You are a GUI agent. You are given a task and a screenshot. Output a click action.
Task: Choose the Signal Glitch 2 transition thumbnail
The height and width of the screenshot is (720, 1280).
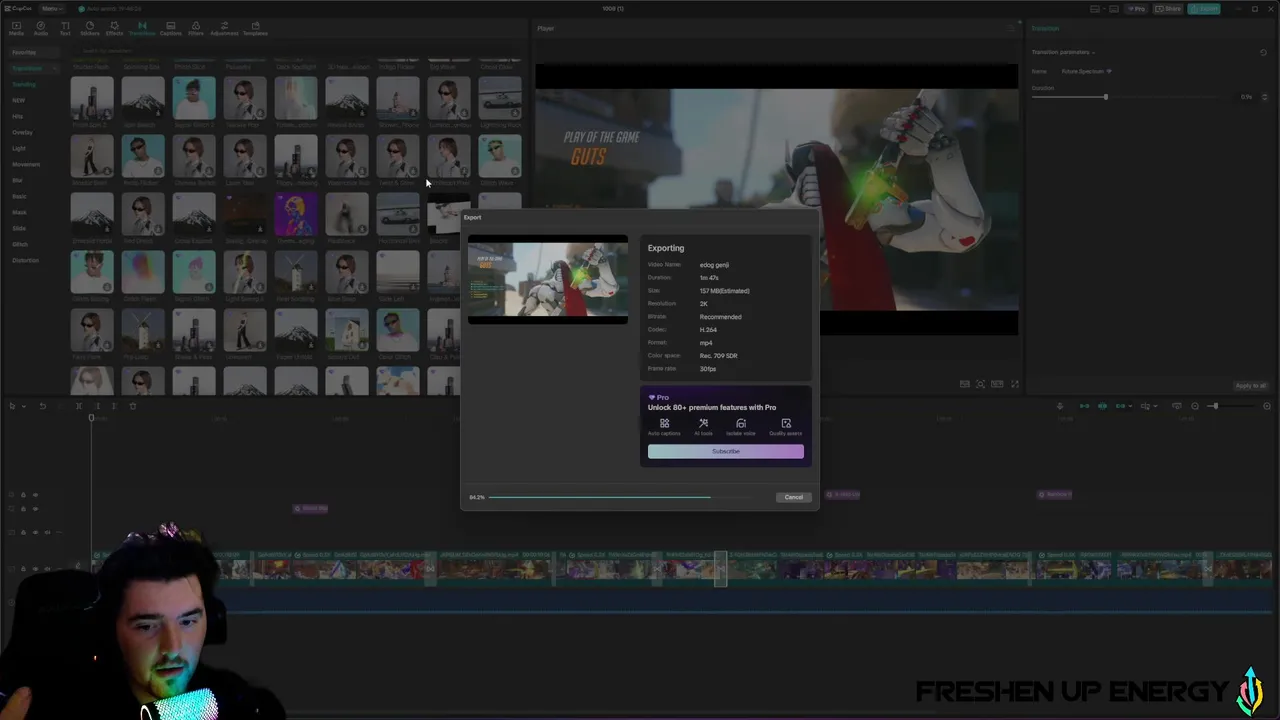194,98
